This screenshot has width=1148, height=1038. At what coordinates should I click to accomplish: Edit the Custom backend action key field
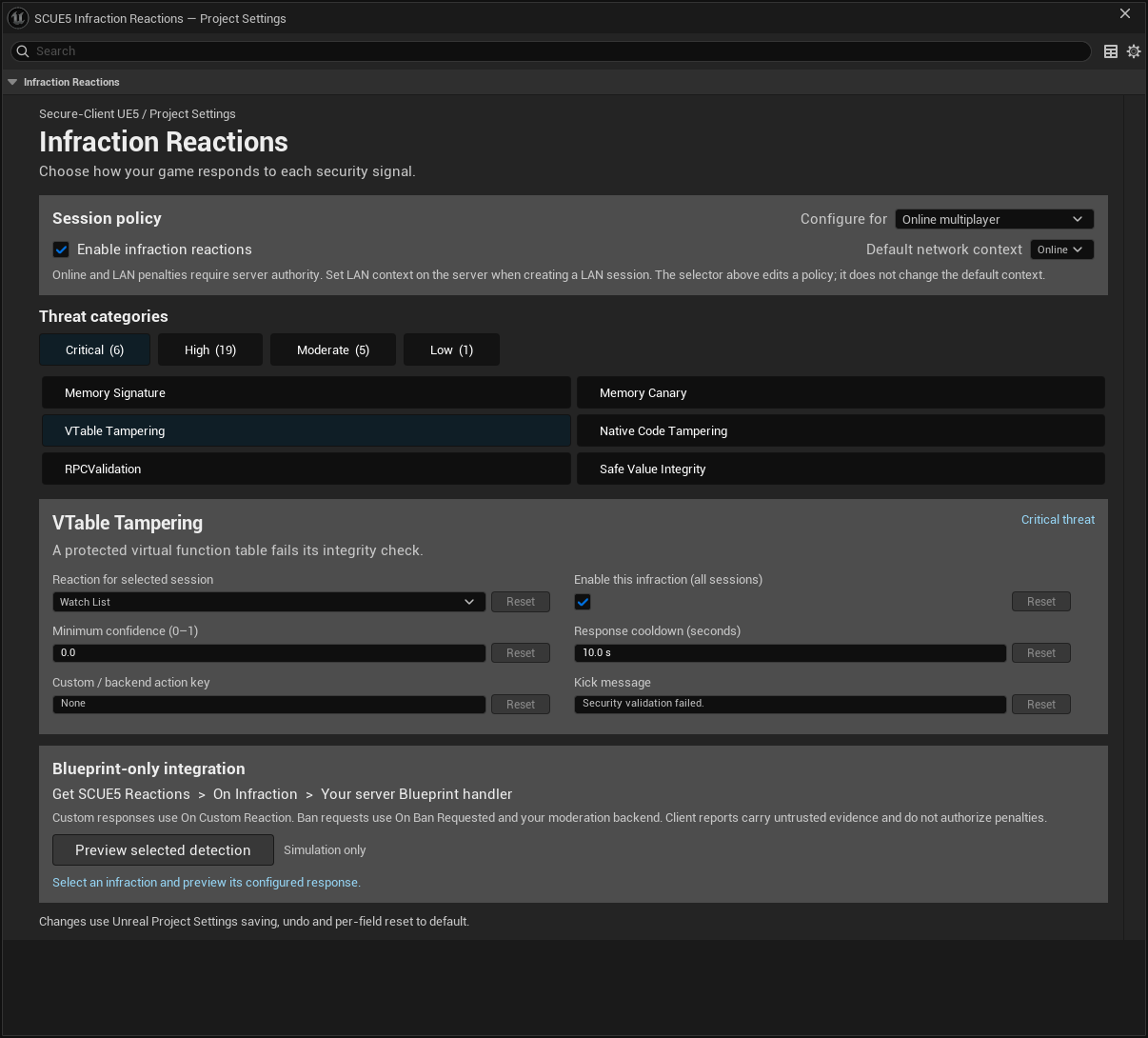(268, 704)
